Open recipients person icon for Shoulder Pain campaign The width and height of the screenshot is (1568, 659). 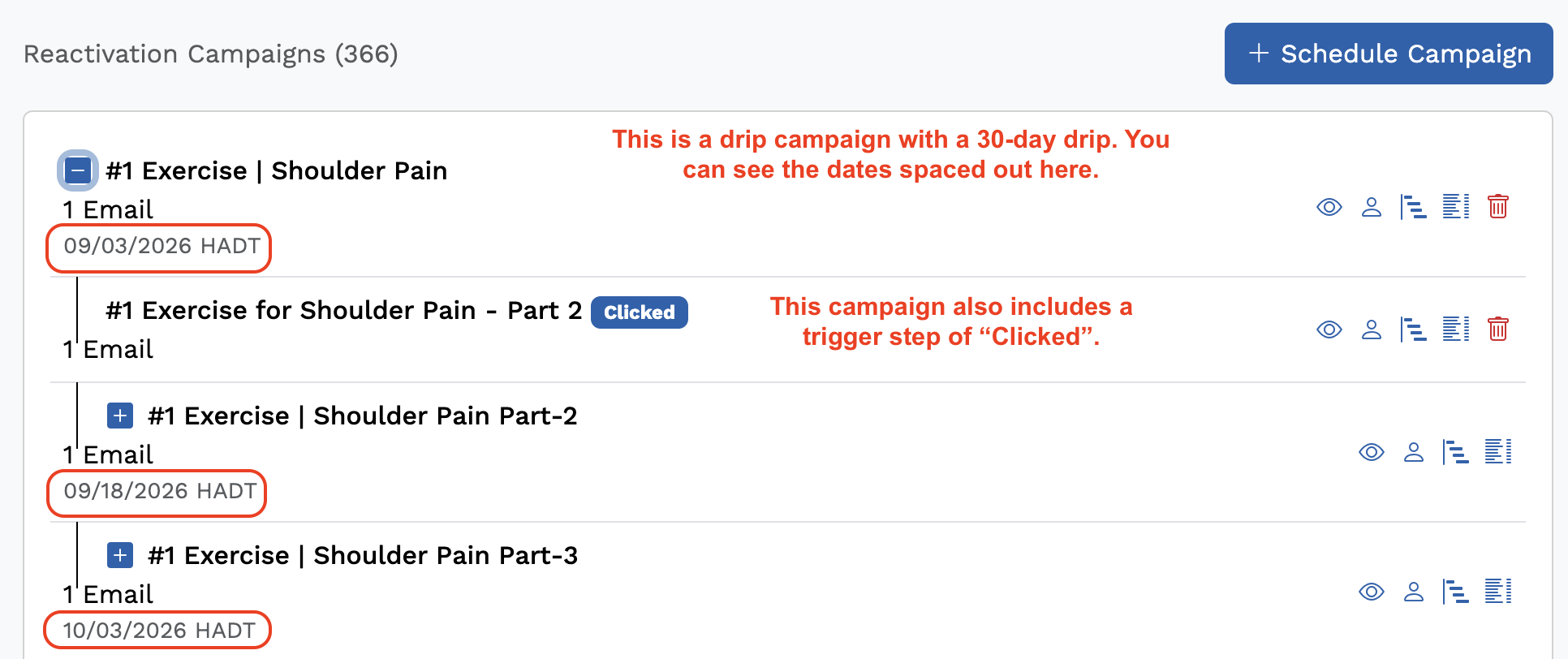[1372, 207]
